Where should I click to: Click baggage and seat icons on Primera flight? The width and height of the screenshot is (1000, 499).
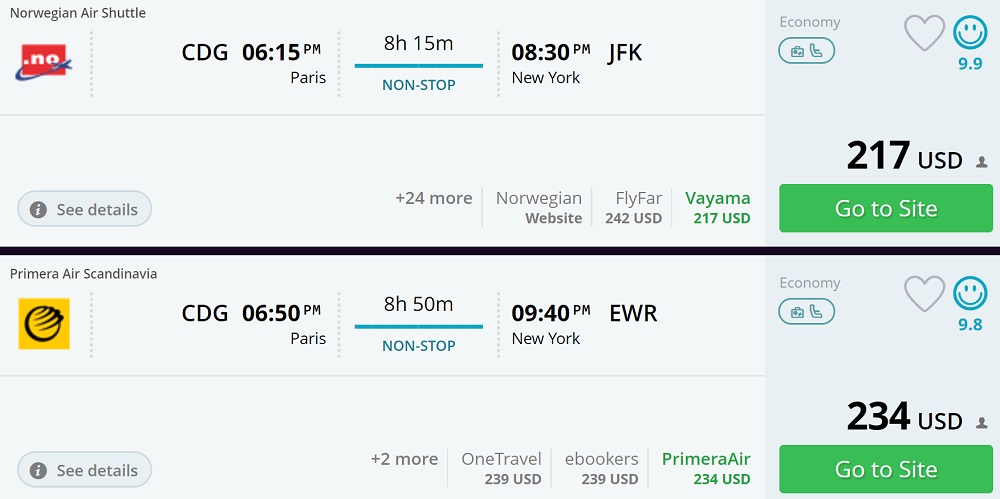tap(806, 312)
